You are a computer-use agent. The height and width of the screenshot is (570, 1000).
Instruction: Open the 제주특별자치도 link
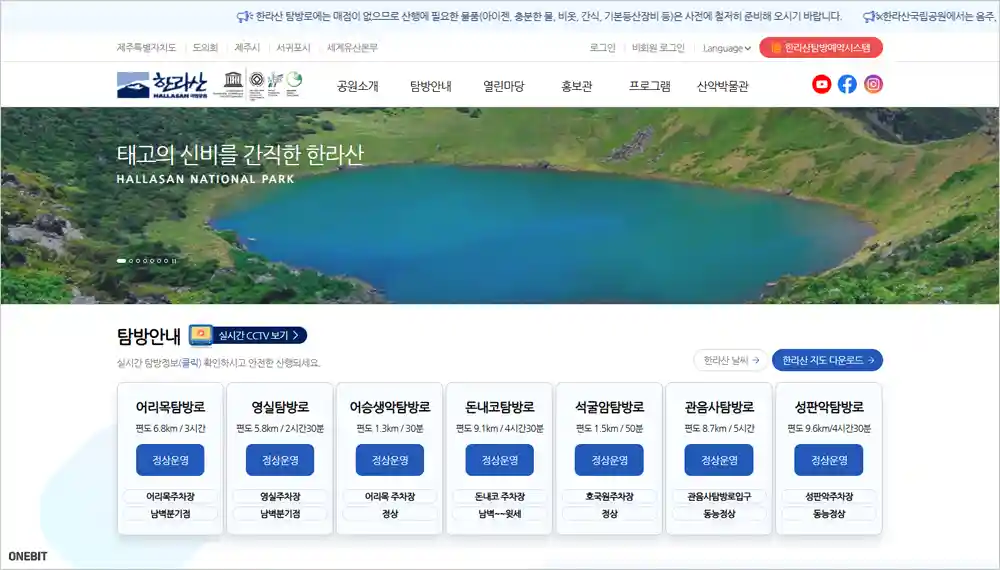point(146,48)
